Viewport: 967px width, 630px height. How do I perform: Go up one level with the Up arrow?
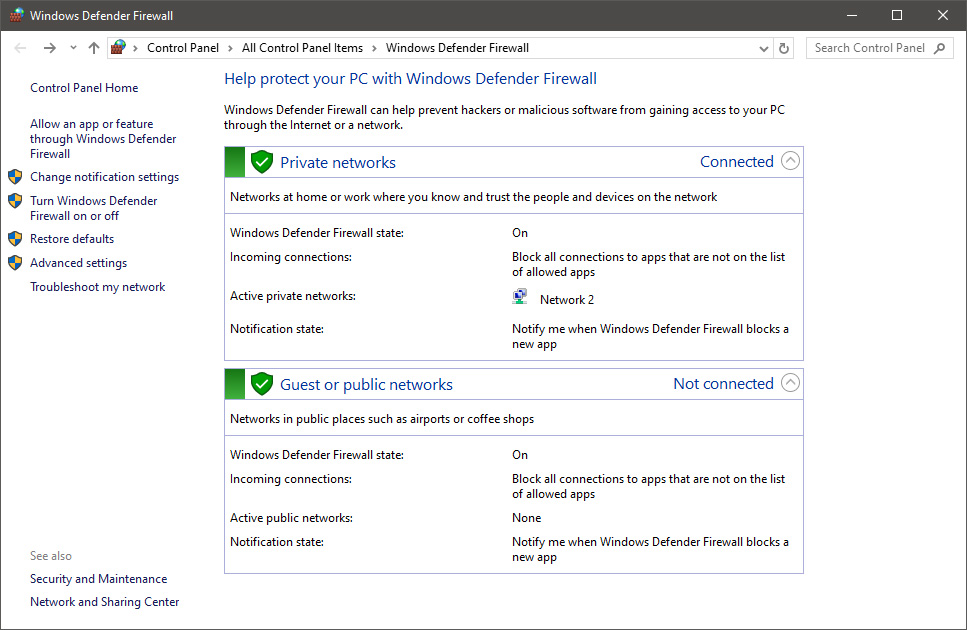tap(94, 48)
